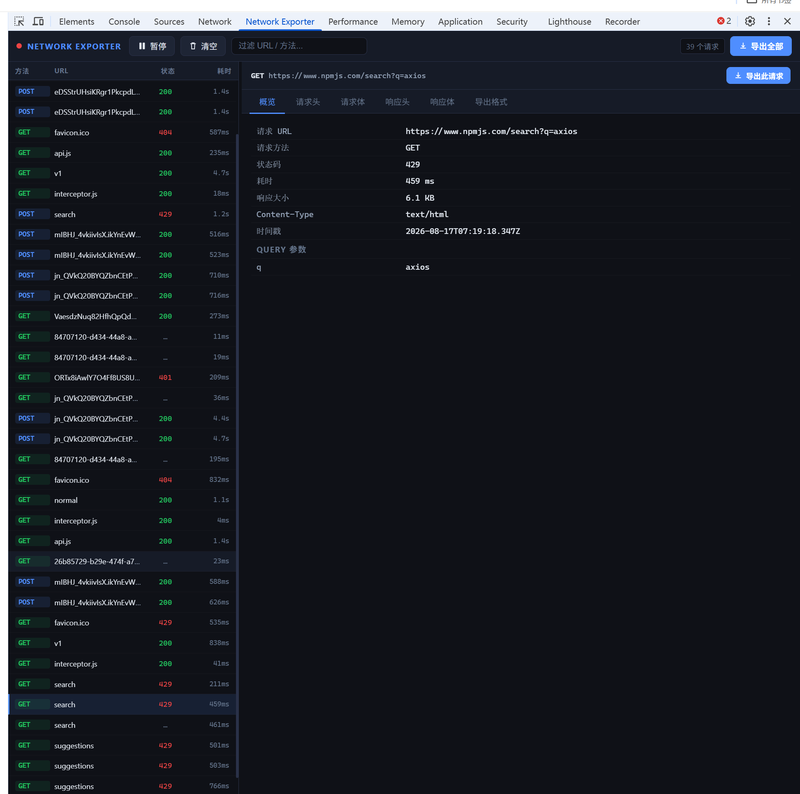Click the red error count badge
This screenshot has width=800, height=794.
pos(724,21)
